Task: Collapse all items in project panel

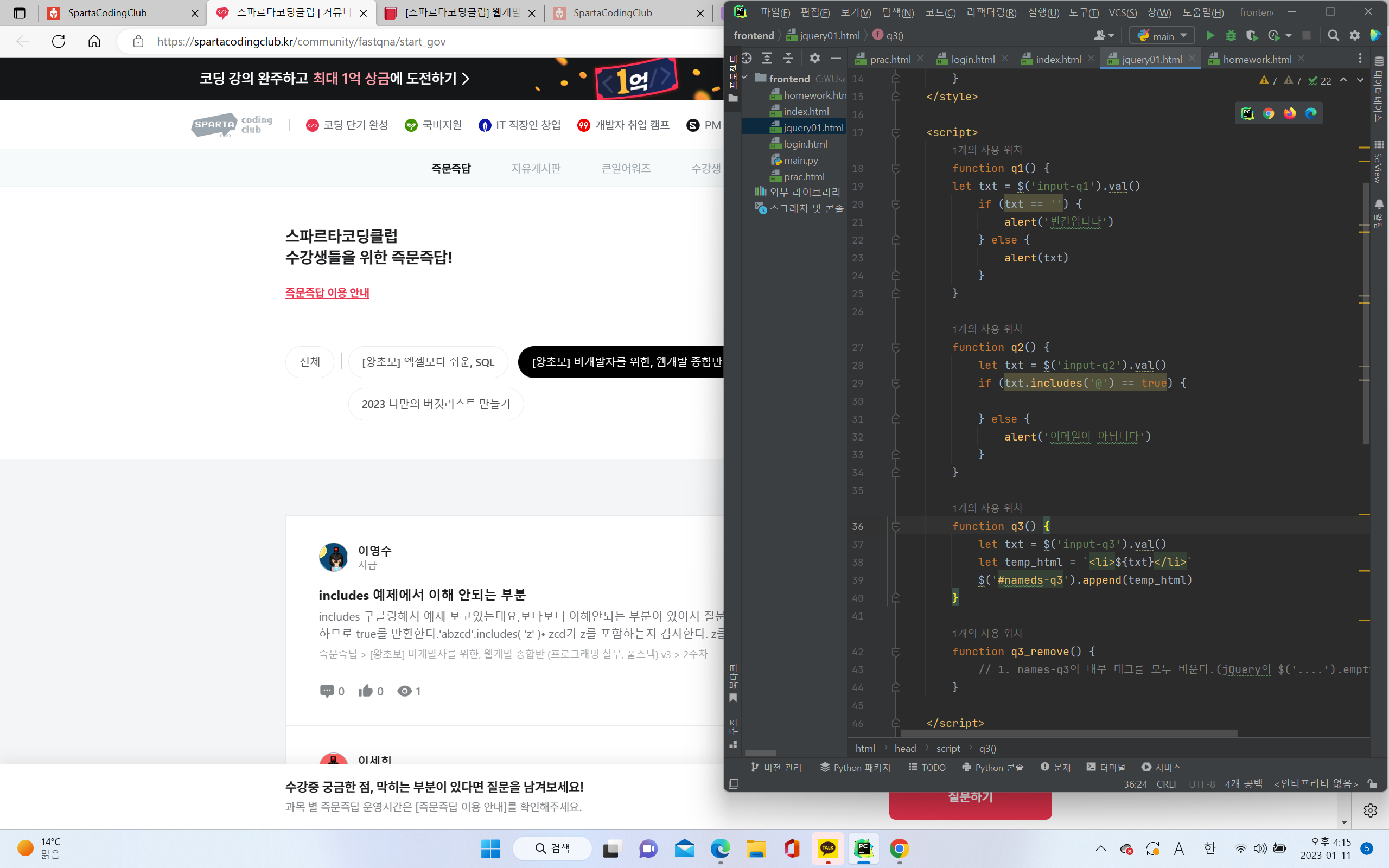Action: click(788, 58)
